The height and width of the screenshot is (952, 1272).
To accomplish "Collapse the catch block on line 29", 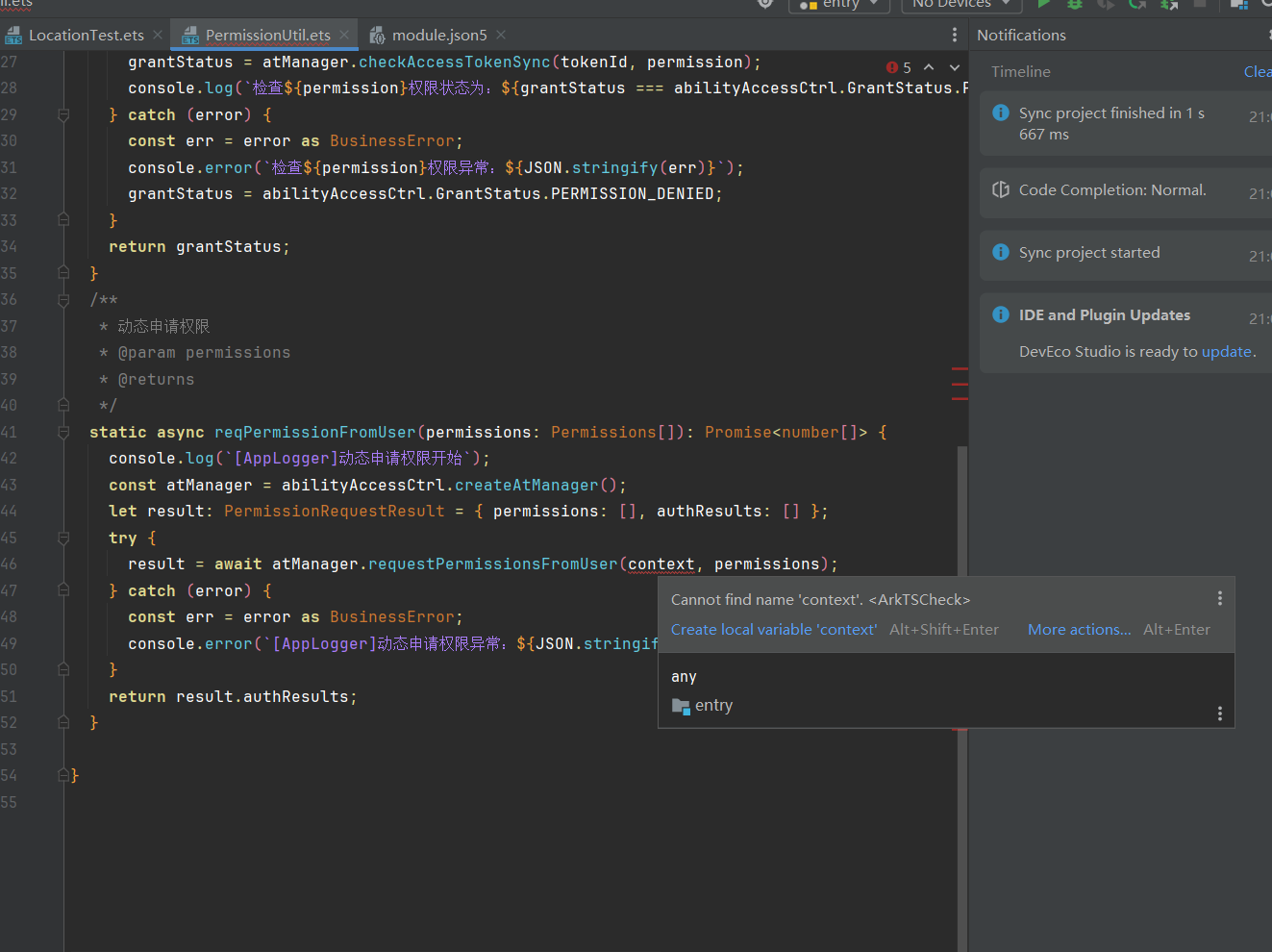I will [x=63, y=114].
